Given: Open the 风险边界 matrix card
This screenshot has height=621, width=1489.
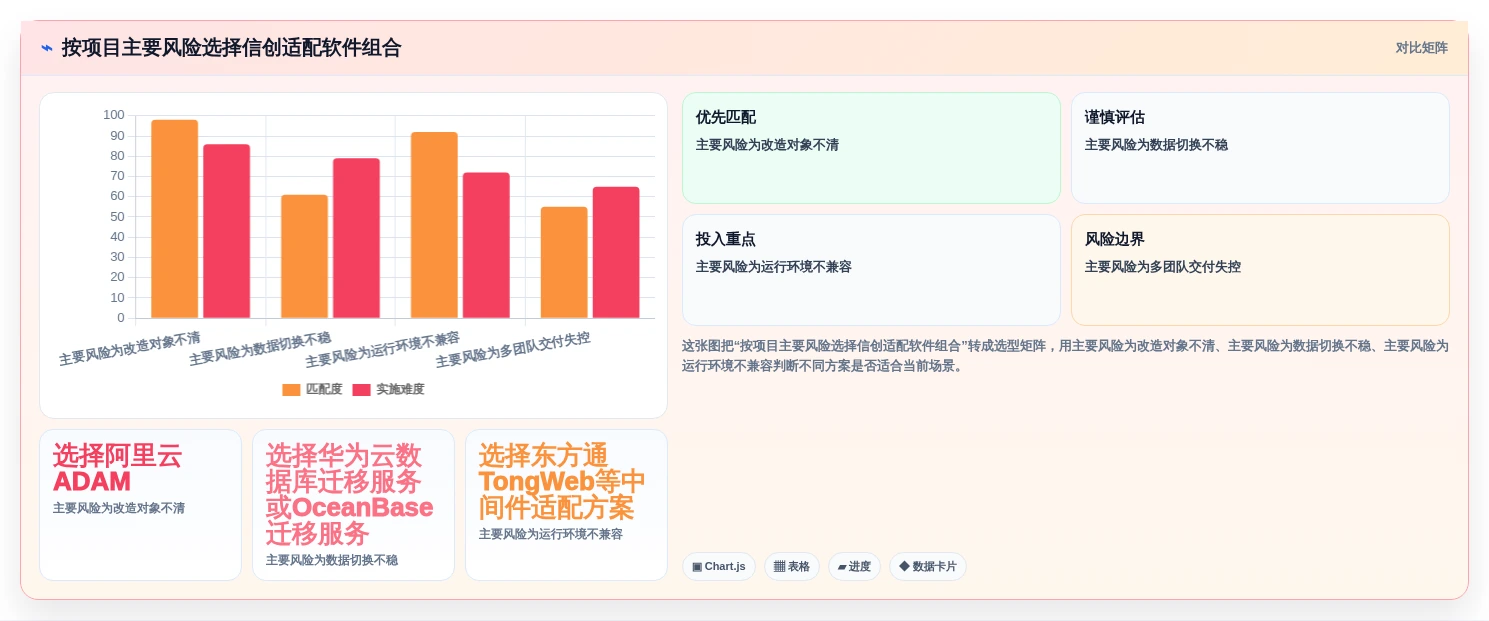Looking at the screenshot, I should 1260,270.
